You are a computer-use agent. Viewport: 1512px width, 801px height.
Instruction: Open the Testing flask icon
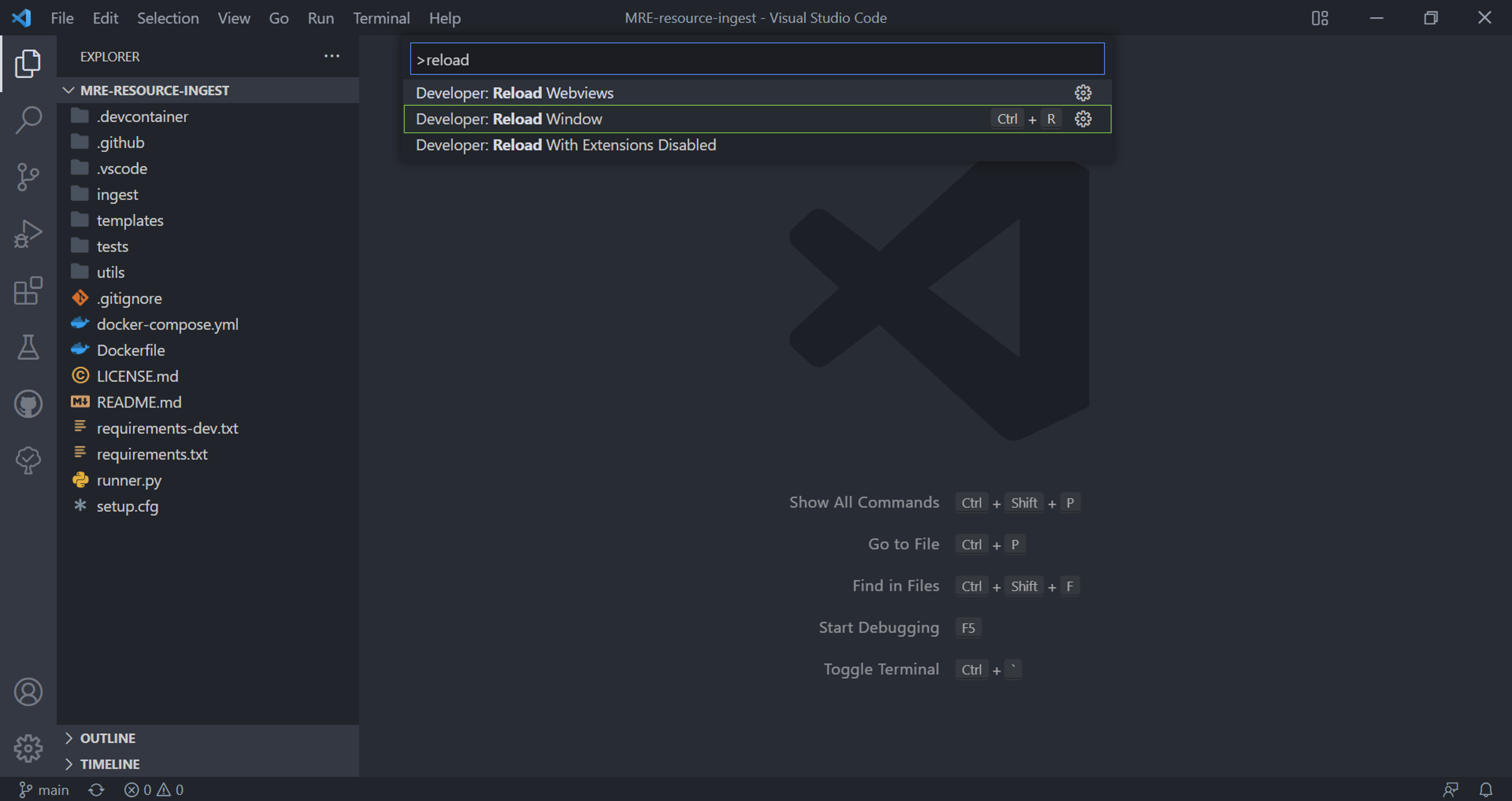click(27, 347)
